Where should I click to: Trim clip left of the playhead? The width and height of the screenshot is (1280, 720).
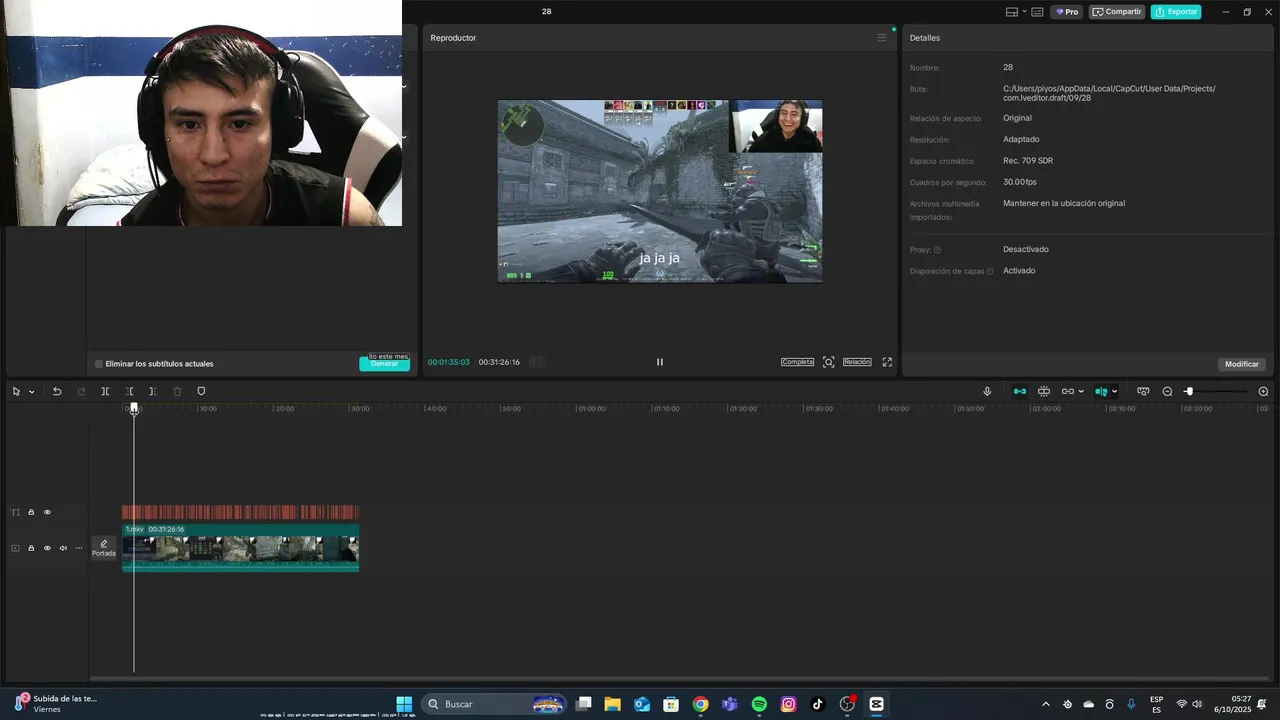129,391
